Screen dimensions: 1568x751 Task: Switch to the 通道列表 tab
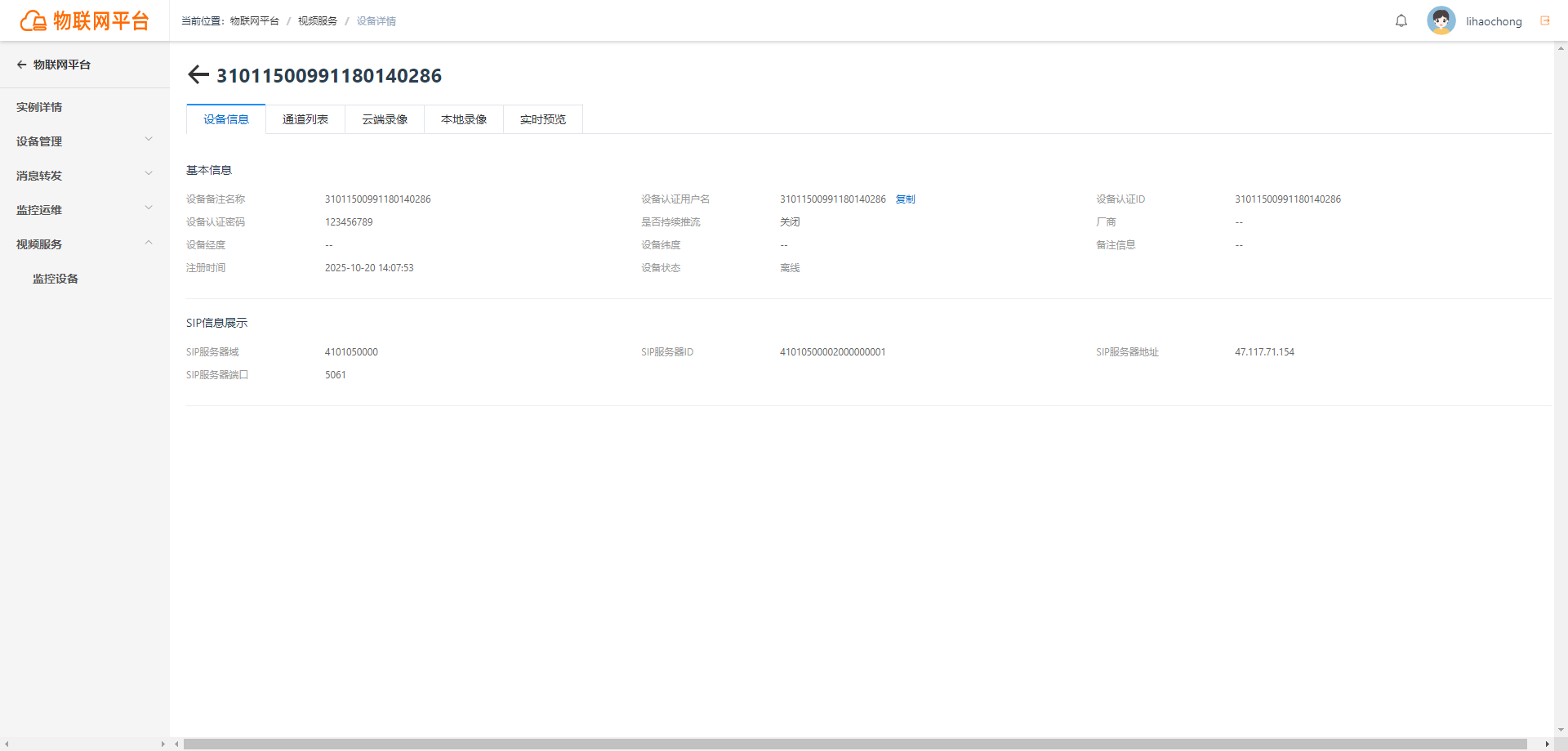(x=305, y=119)
